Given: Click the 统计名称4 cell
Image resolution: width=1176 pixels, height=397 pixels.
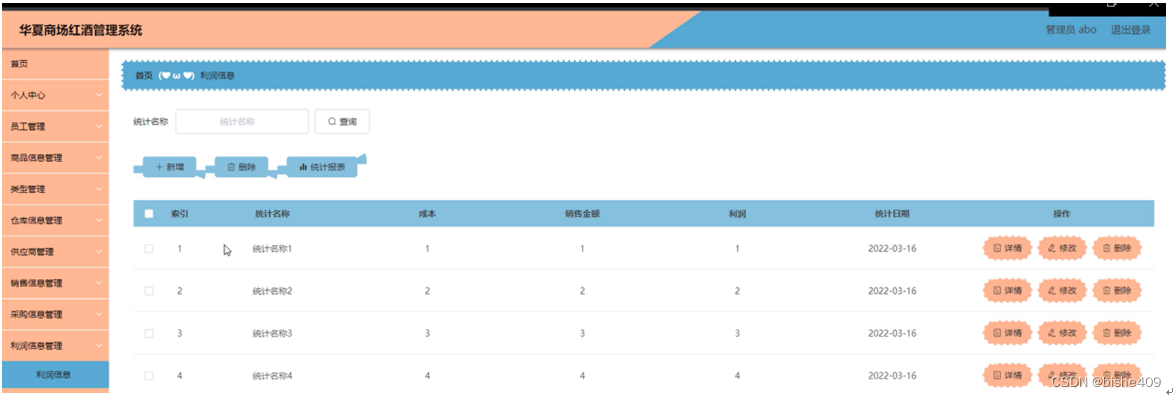Looking at the screenshot, I should point(272,375).
